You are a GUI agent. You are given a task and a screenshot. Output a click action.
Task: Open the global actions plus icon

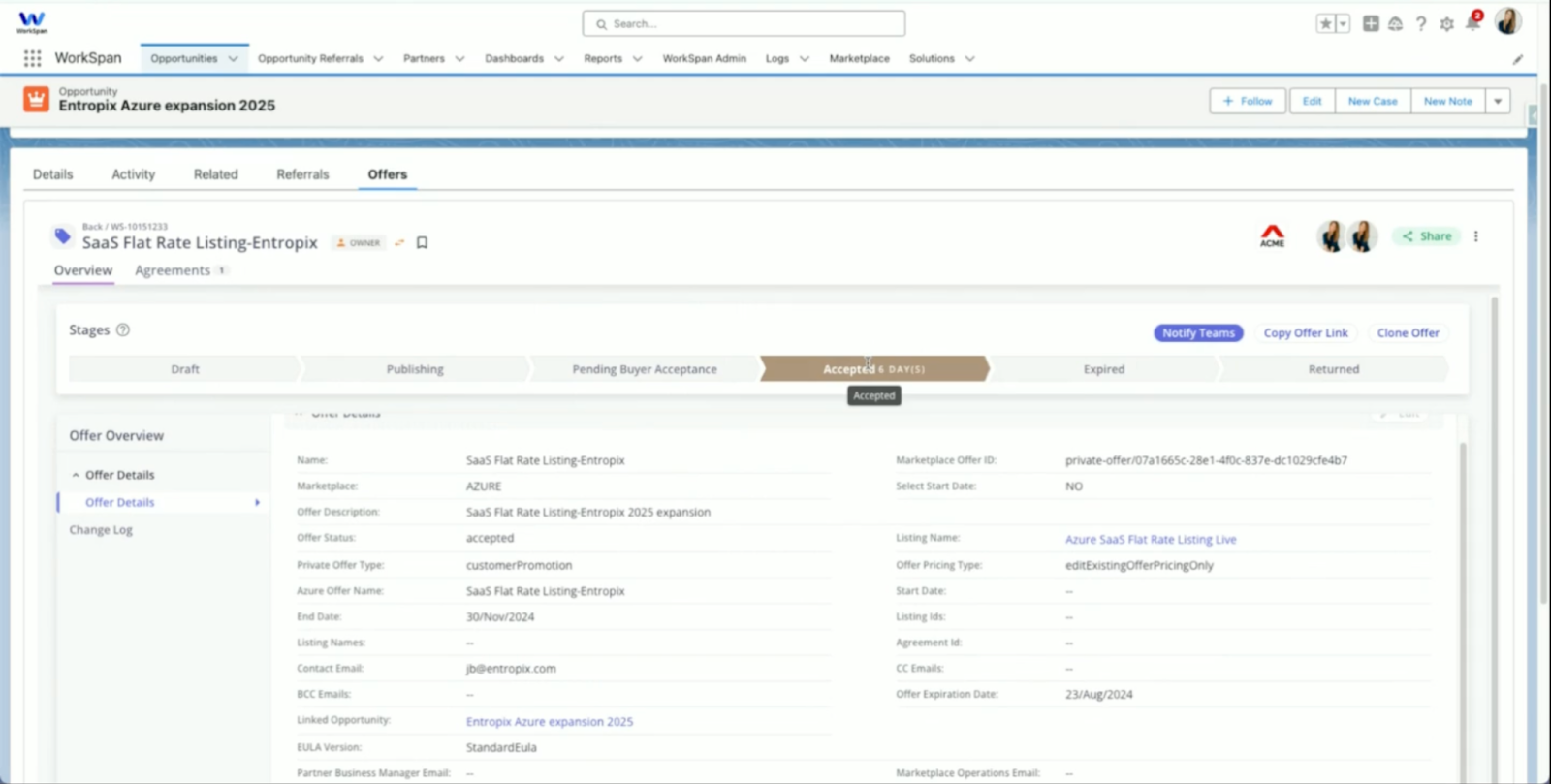(1371, 23)
